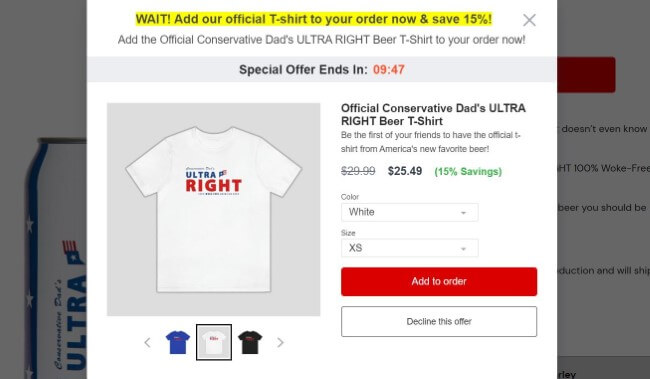Show next shirt thumbnail with right arrow

click(280, 343)
